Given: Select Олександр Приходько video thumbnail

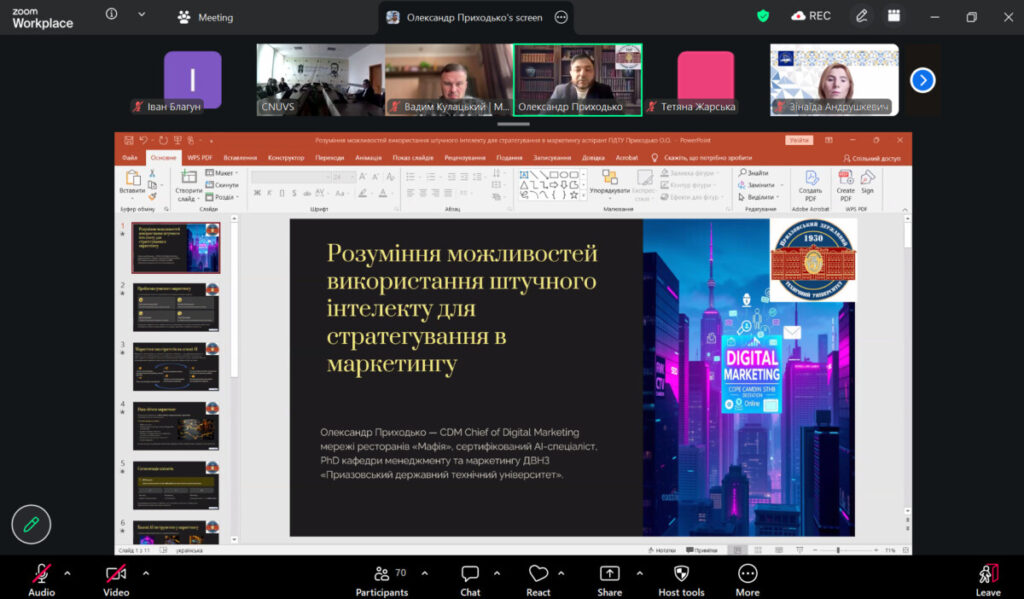Looking at the screenshot, I should pyautogui.click(x=577, y=80).
